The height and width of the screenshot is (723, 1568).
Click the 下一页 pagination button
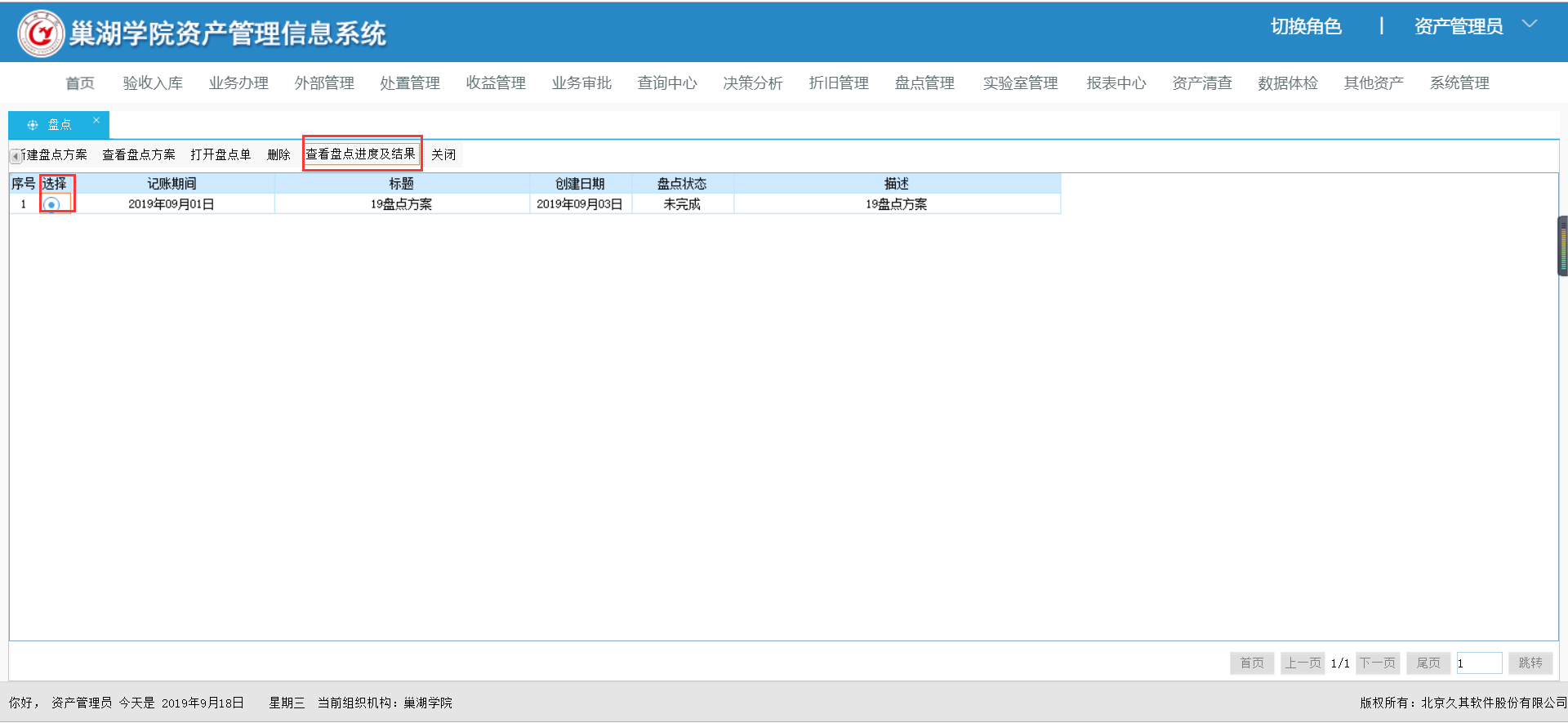point(1378,663)
